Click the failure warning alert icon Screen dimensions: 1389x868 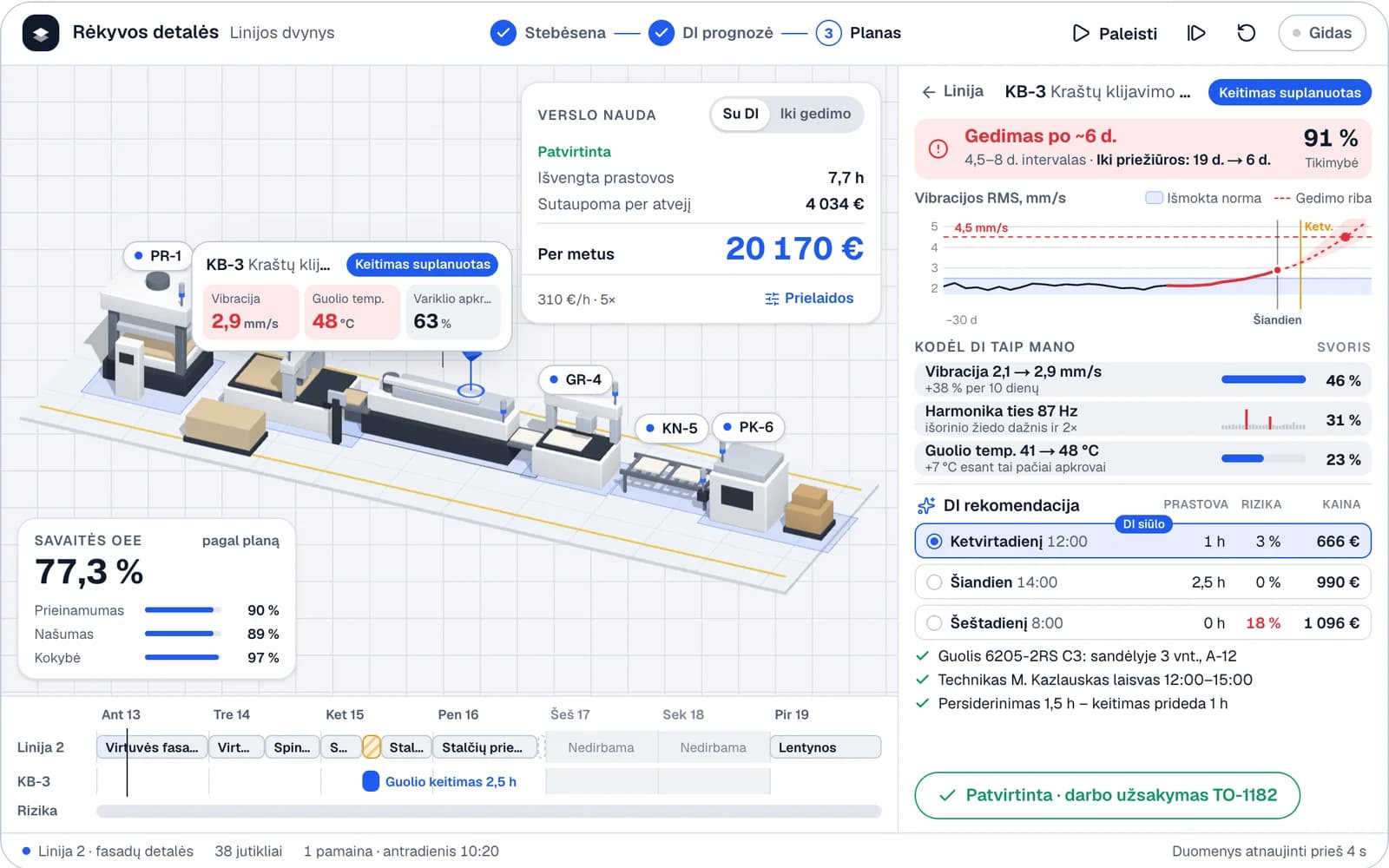(x=938, y=148)
